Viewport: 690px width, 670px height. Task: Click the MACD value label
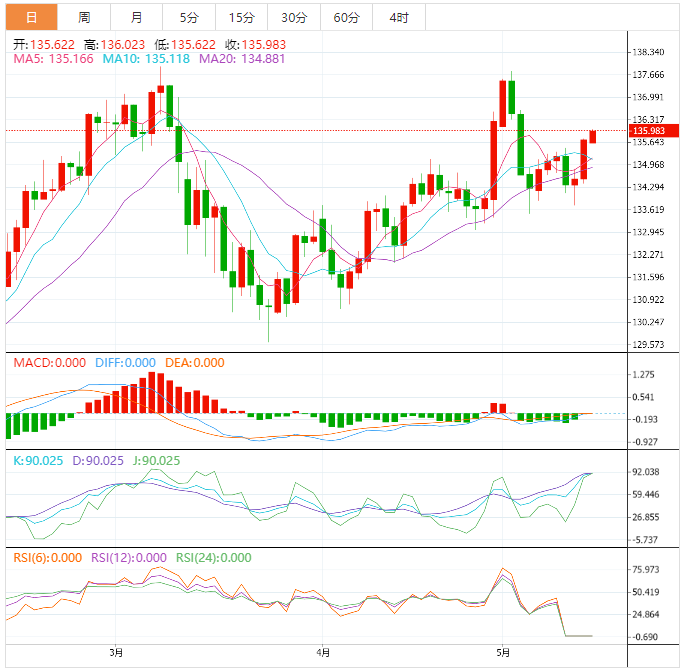tap(49, 363)
